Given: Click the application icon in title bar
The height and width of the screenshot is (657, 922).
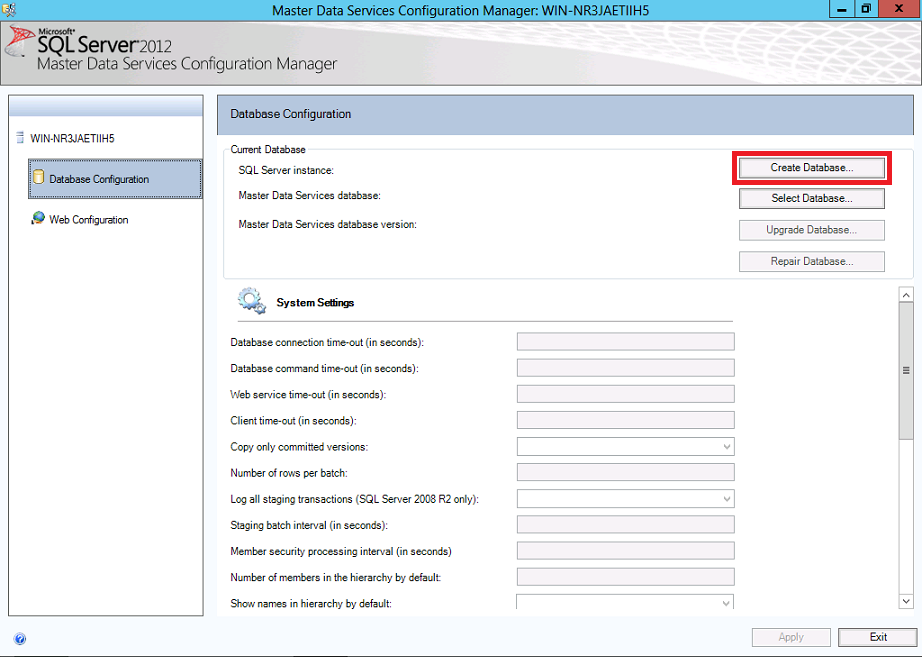Looking at the screenshot, I should (9, 10).
